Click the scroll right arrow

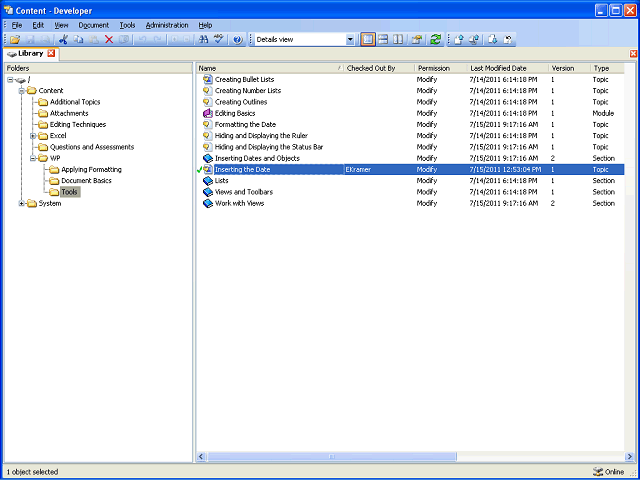coord(629,457)
